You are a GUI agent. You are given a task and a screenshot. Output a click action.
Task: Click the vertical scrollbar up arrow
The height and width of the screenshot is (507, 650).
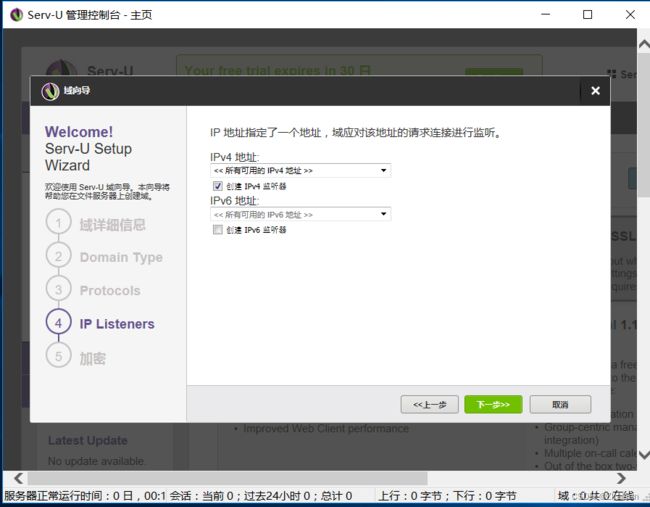point(644,44)
